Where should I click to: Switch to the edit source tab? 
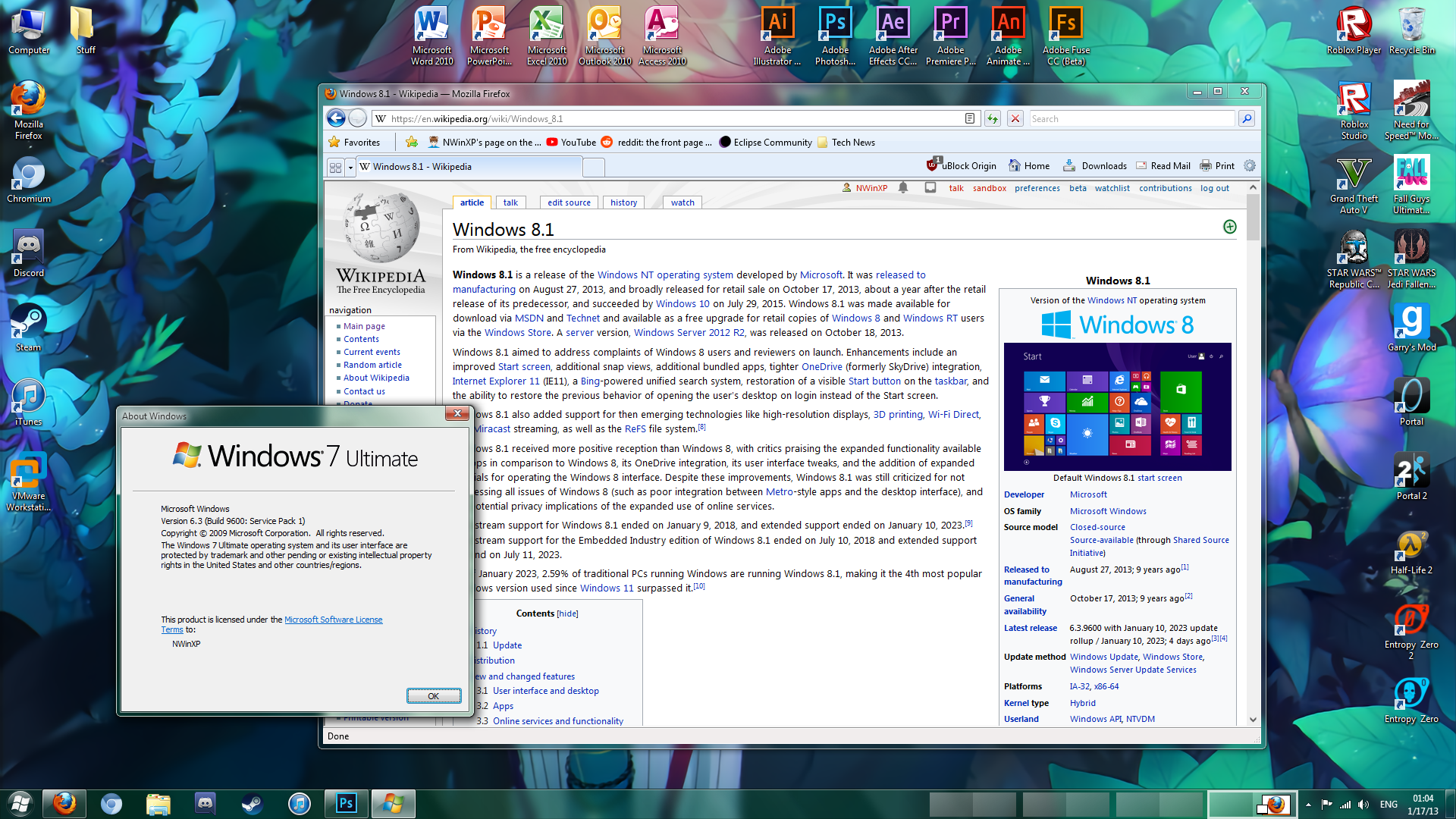click(x=569, y=202)
